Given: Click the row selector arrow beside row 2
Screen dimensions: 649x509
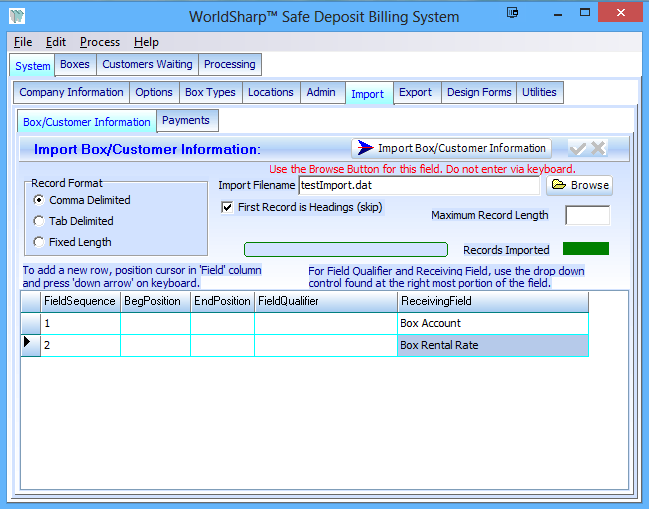Looking at the screenshot, I should 30,344.
